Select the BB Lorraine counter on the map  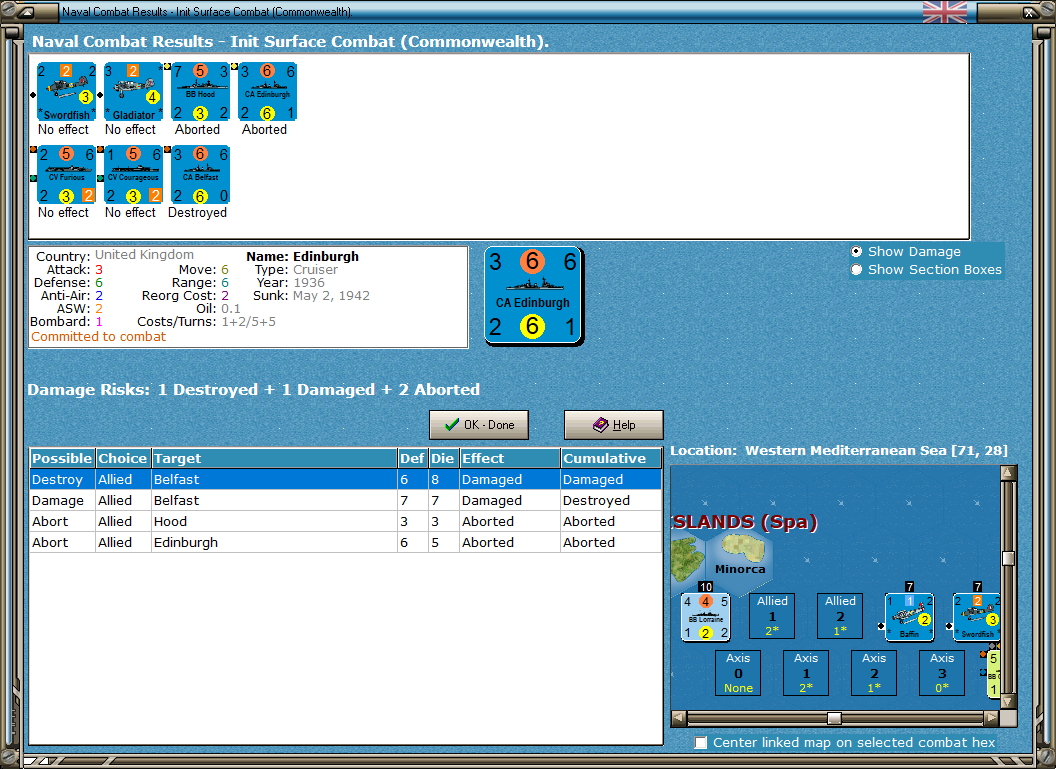click(x=705, y=615)
